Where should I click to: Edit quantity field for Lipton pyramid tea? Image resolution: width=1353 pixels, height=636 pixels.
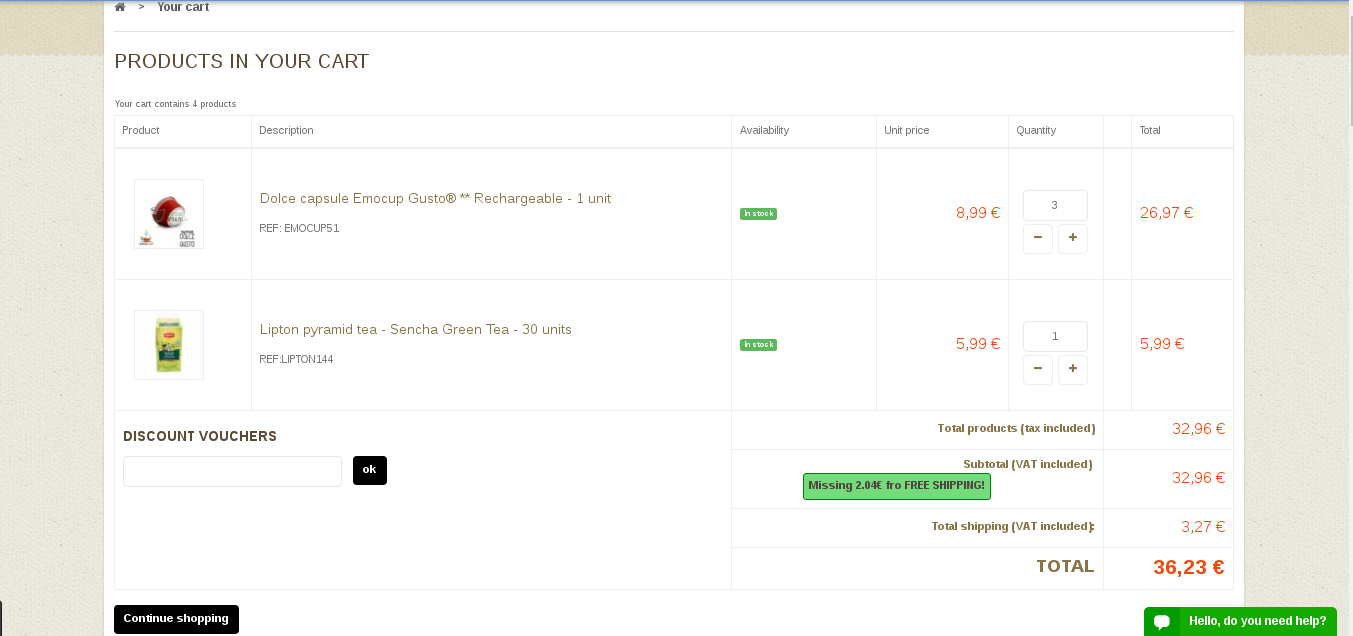1055,336
